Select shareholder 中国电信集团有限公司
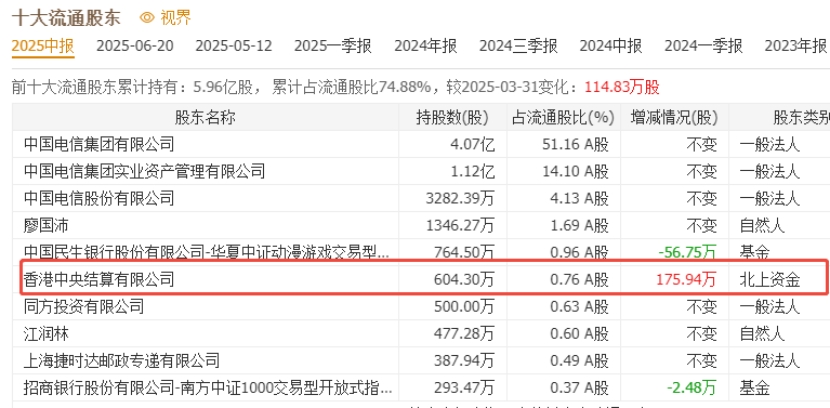 point(99,144)
